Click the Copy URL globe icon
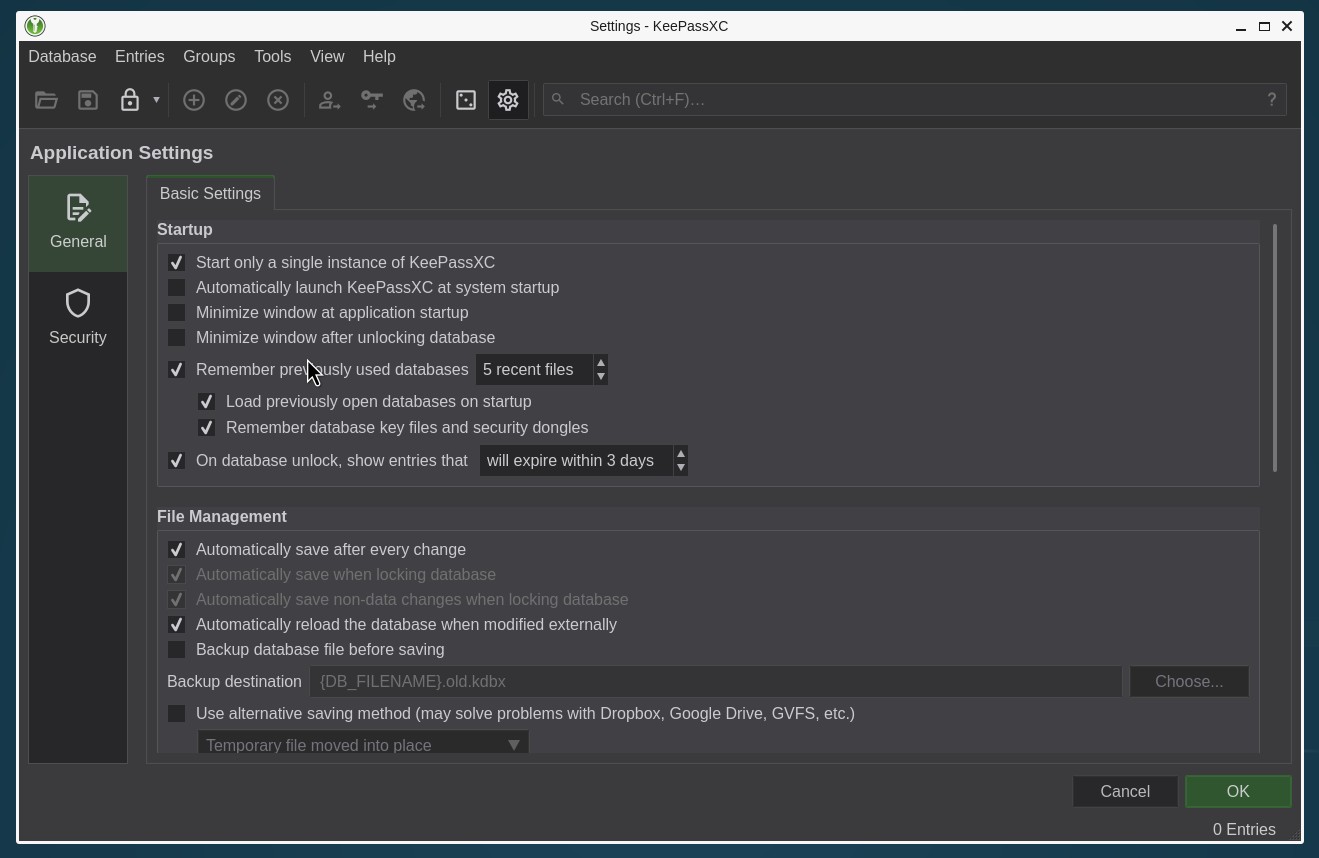 (x=414, y=100)
